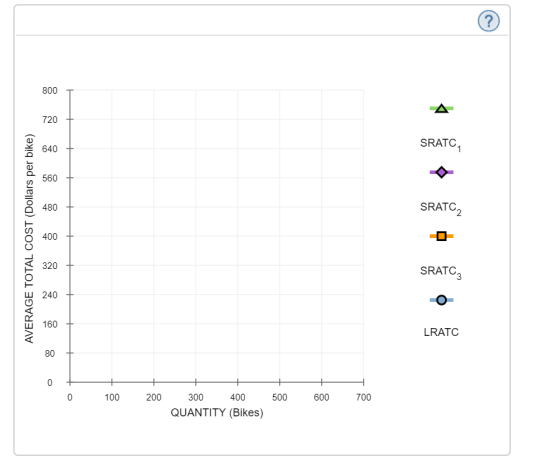Click the SRATC3 legend label
560x465 pixels.
pos(441,272)
